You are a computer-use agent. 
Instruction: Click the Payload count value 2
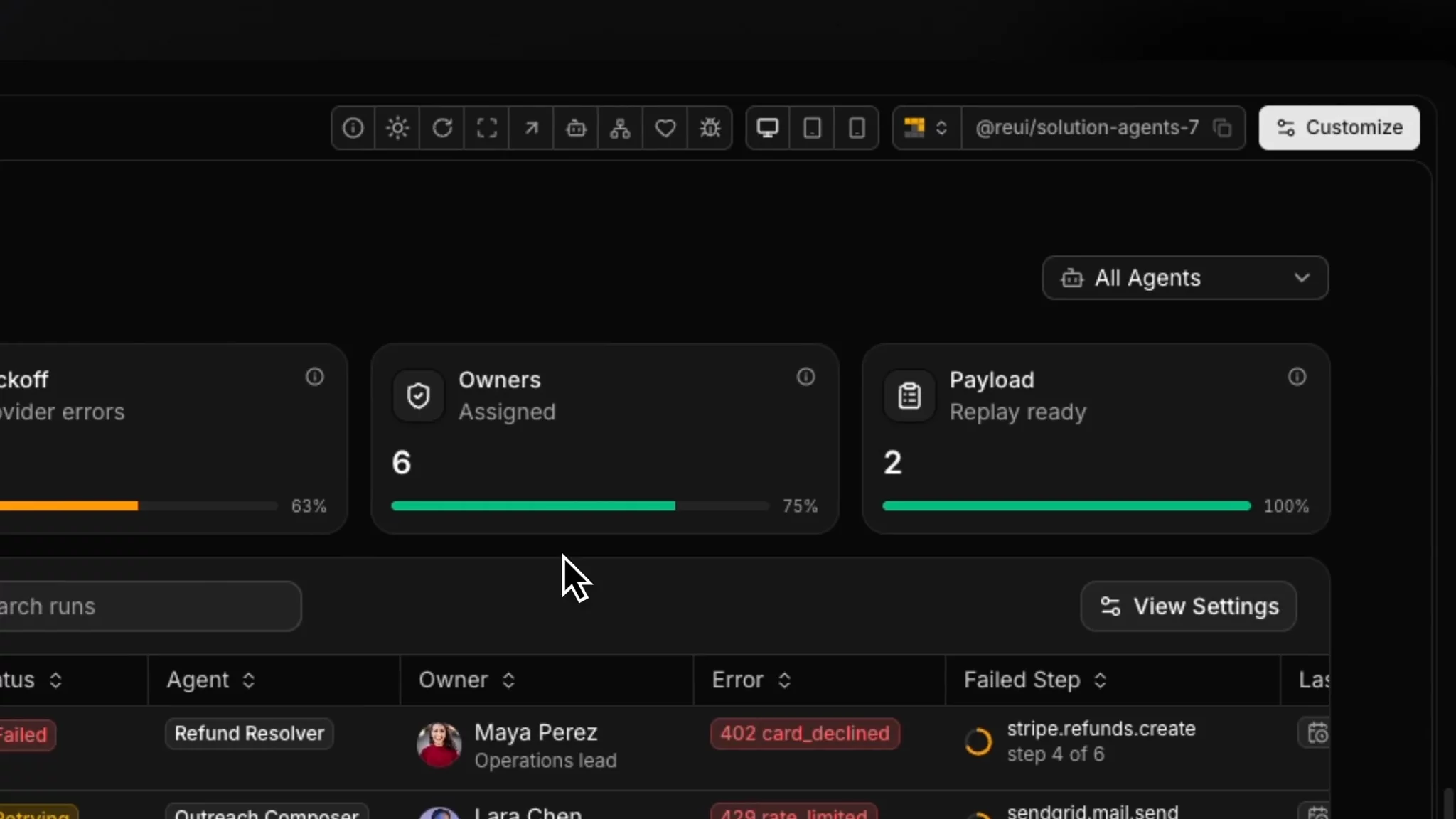[893, 463]
